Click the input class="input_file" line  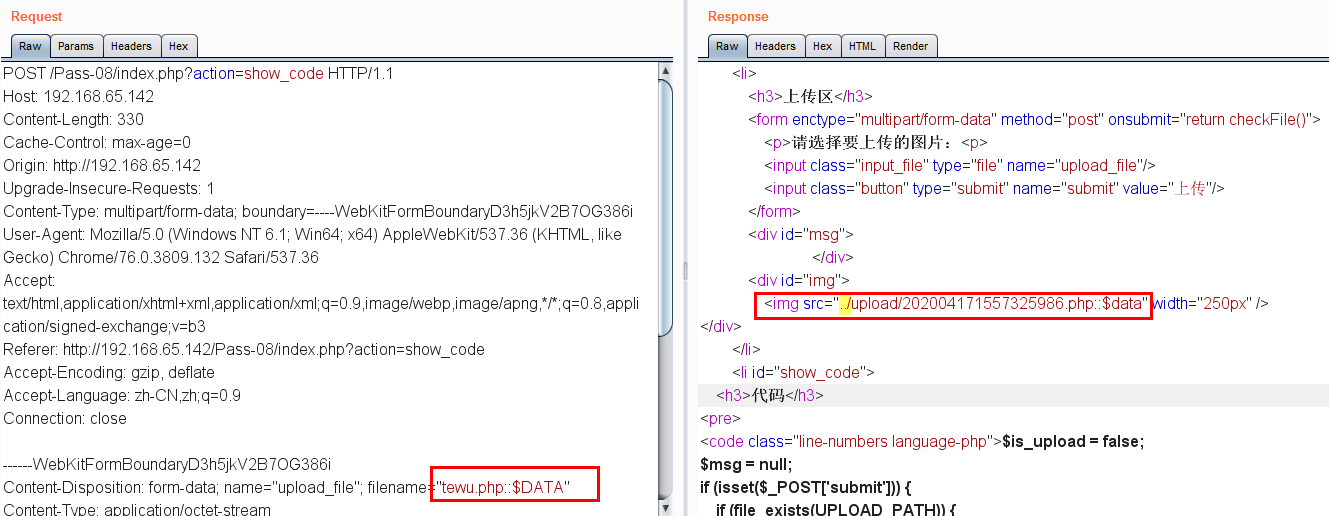(x=960, y=166)
